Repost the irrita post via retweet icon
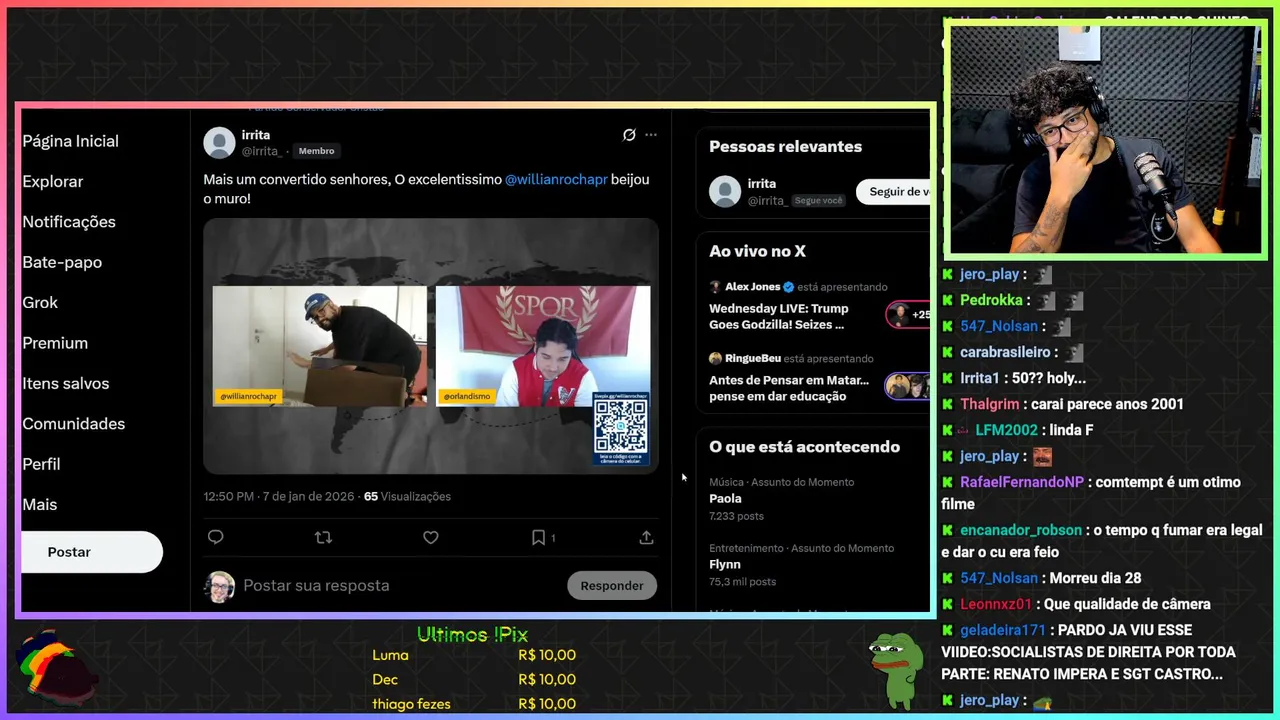 coord(323,537)
